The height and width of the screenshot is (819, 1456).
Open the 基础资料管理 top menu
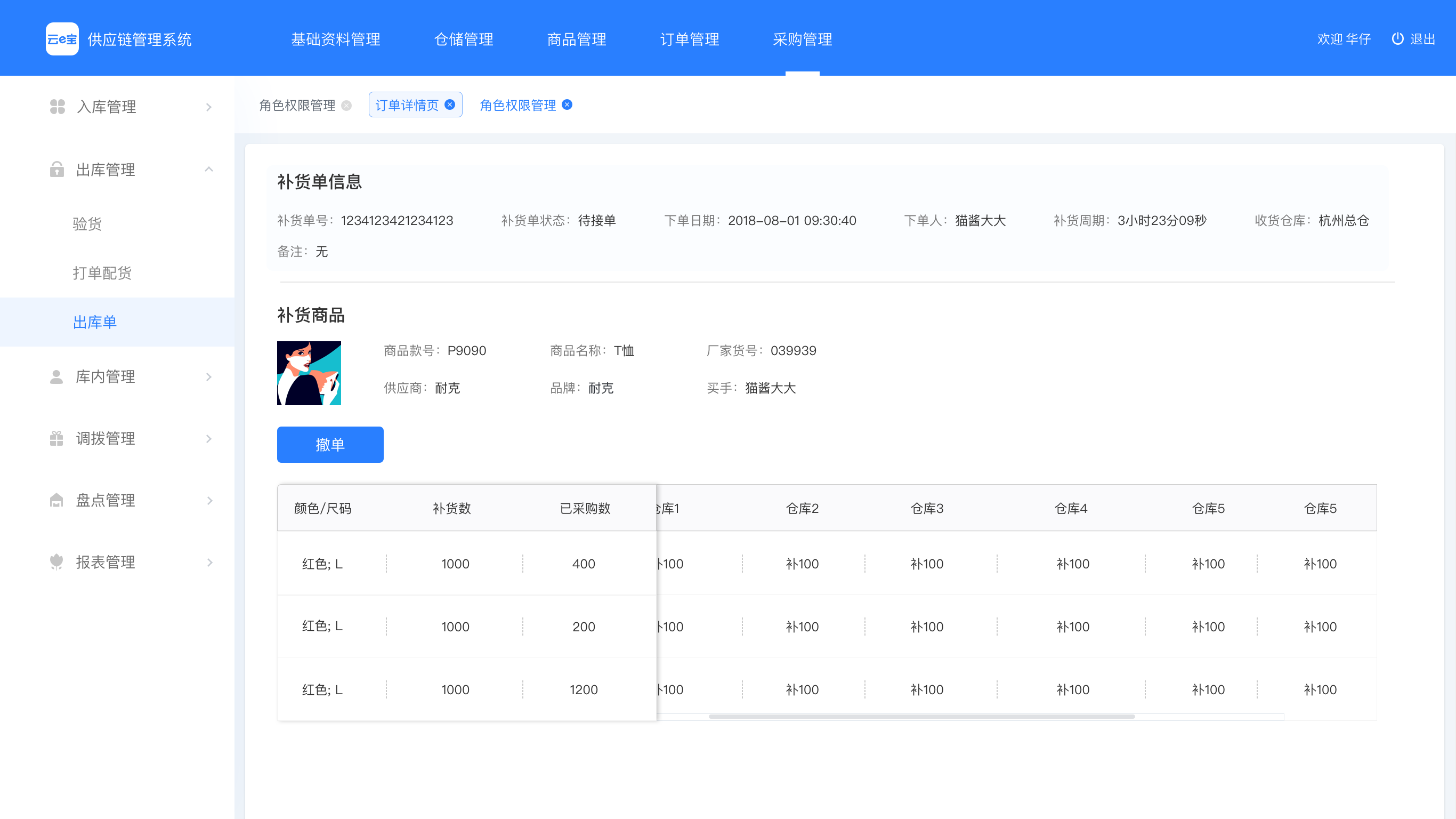(x=336, y=39)
